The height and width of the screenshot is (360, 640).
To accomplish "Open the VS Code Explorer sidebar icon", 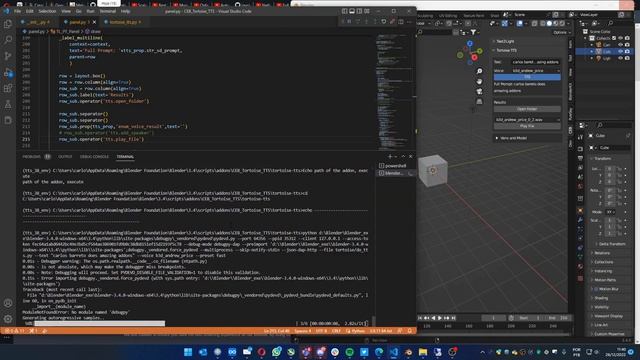I will coord(8,24).
